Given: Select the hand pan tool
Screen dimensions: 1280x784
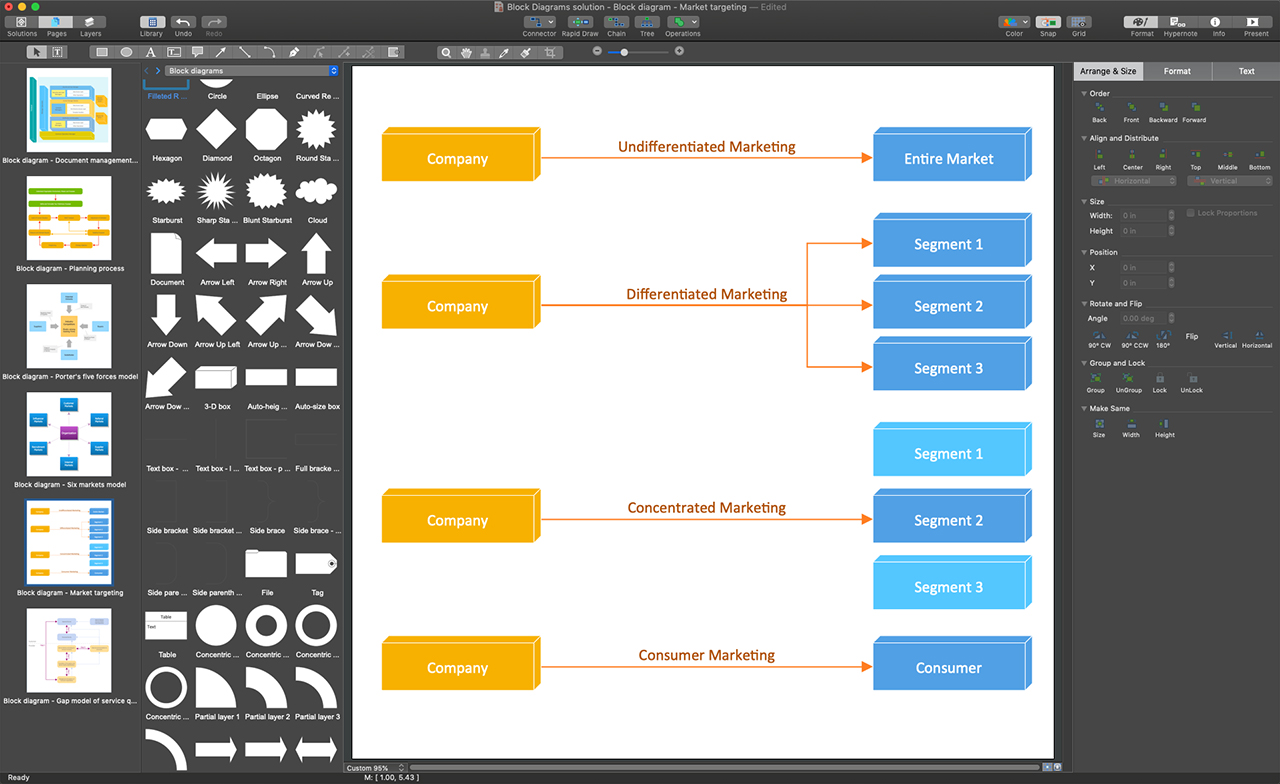Looking at the screenshot, I should pos(466,52).
